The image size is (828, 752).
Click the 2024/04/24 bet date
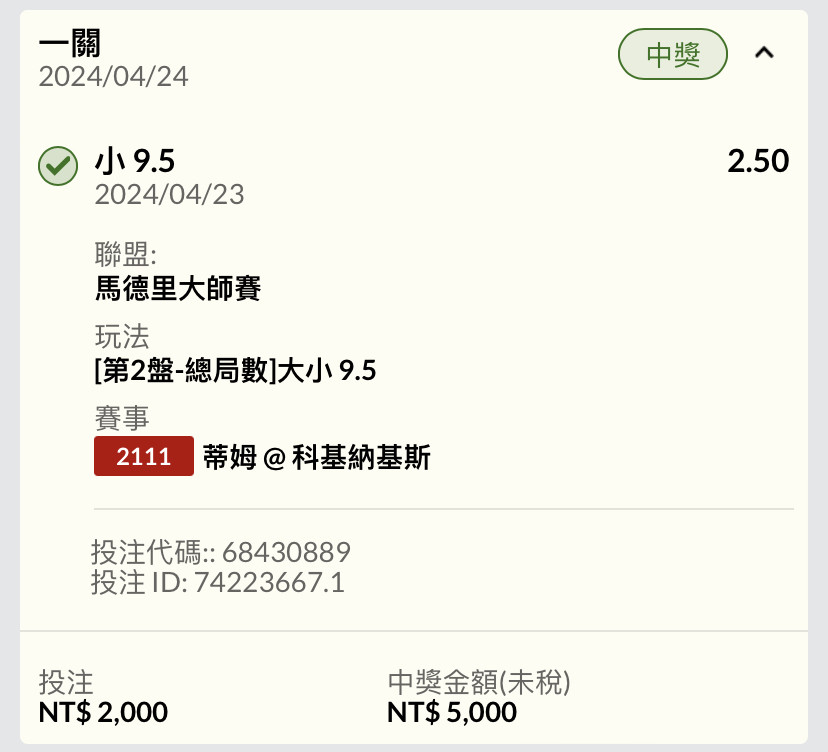(113, 77)
